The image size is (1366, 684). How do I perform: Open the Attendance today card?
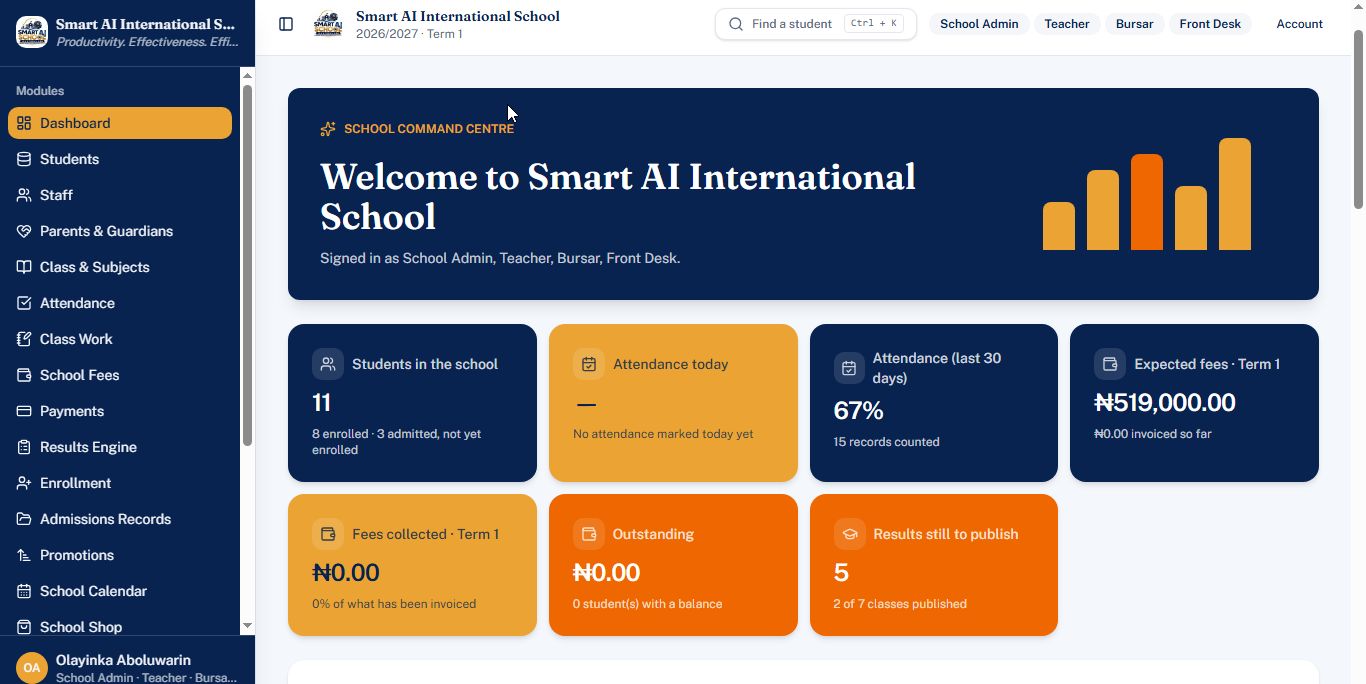[673, 403]
